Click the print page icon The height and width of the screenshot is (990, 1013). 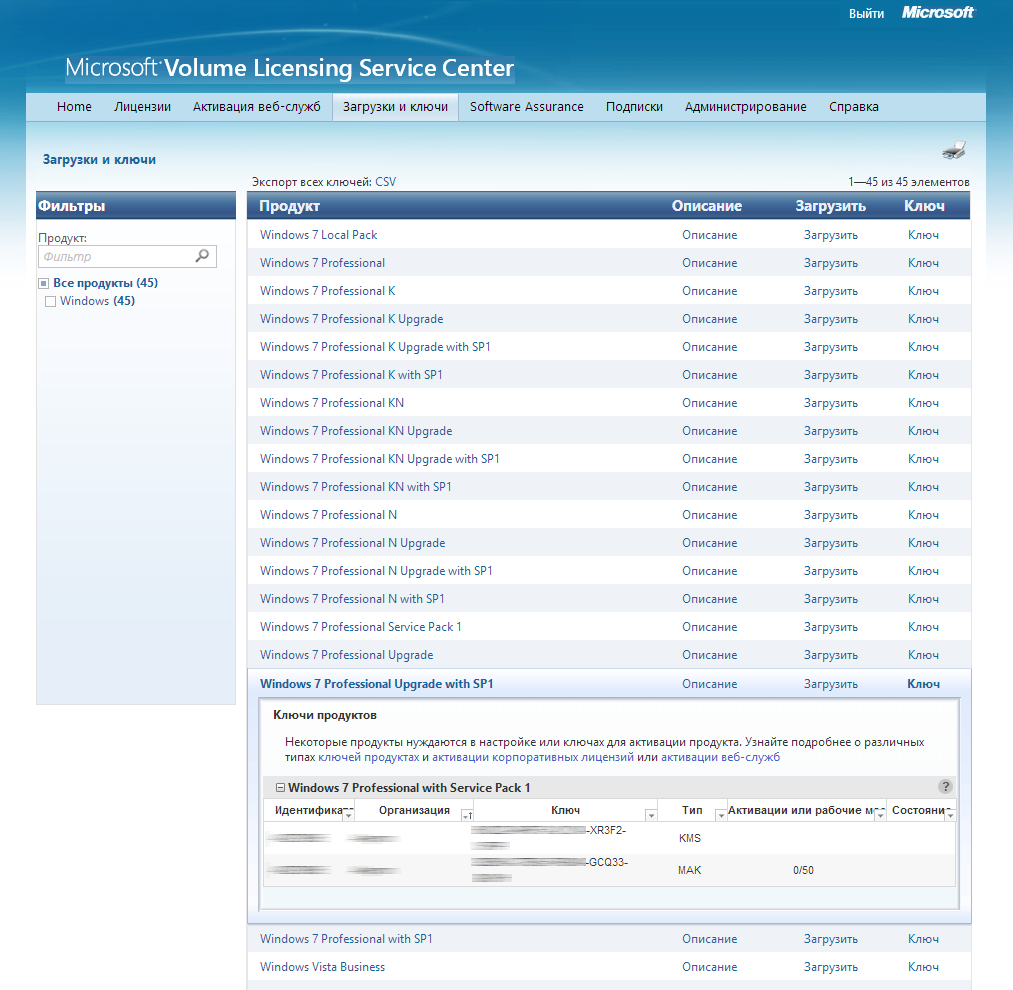point(954,151)
